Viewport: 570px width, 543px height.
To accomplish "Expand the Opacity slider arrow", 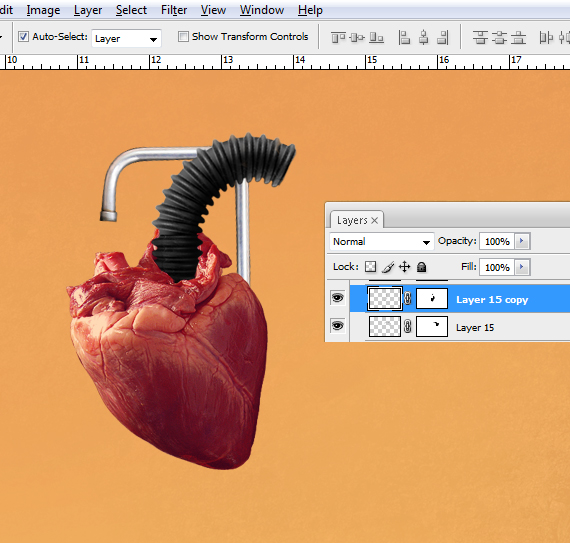I will [522, 241].
